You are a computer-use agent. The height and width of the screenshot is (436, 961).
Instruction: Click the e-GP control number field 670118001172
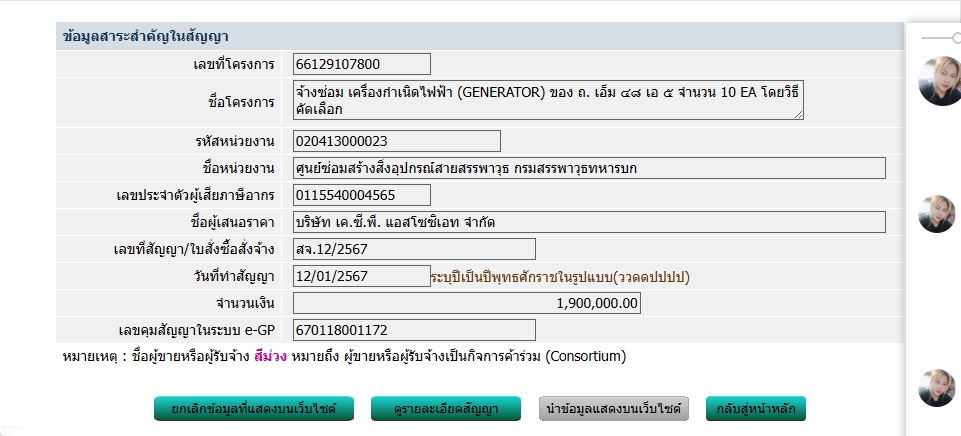(x=414, y=330)
